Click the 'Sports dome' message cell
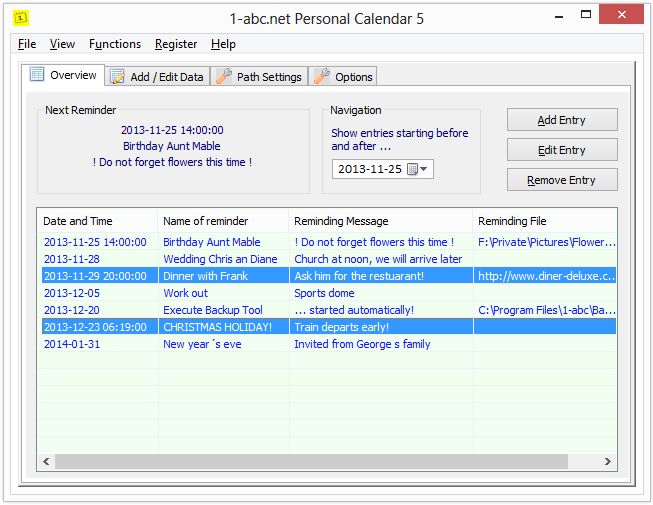This screenshot has height=505, width=653. click(x=324, y=293)
